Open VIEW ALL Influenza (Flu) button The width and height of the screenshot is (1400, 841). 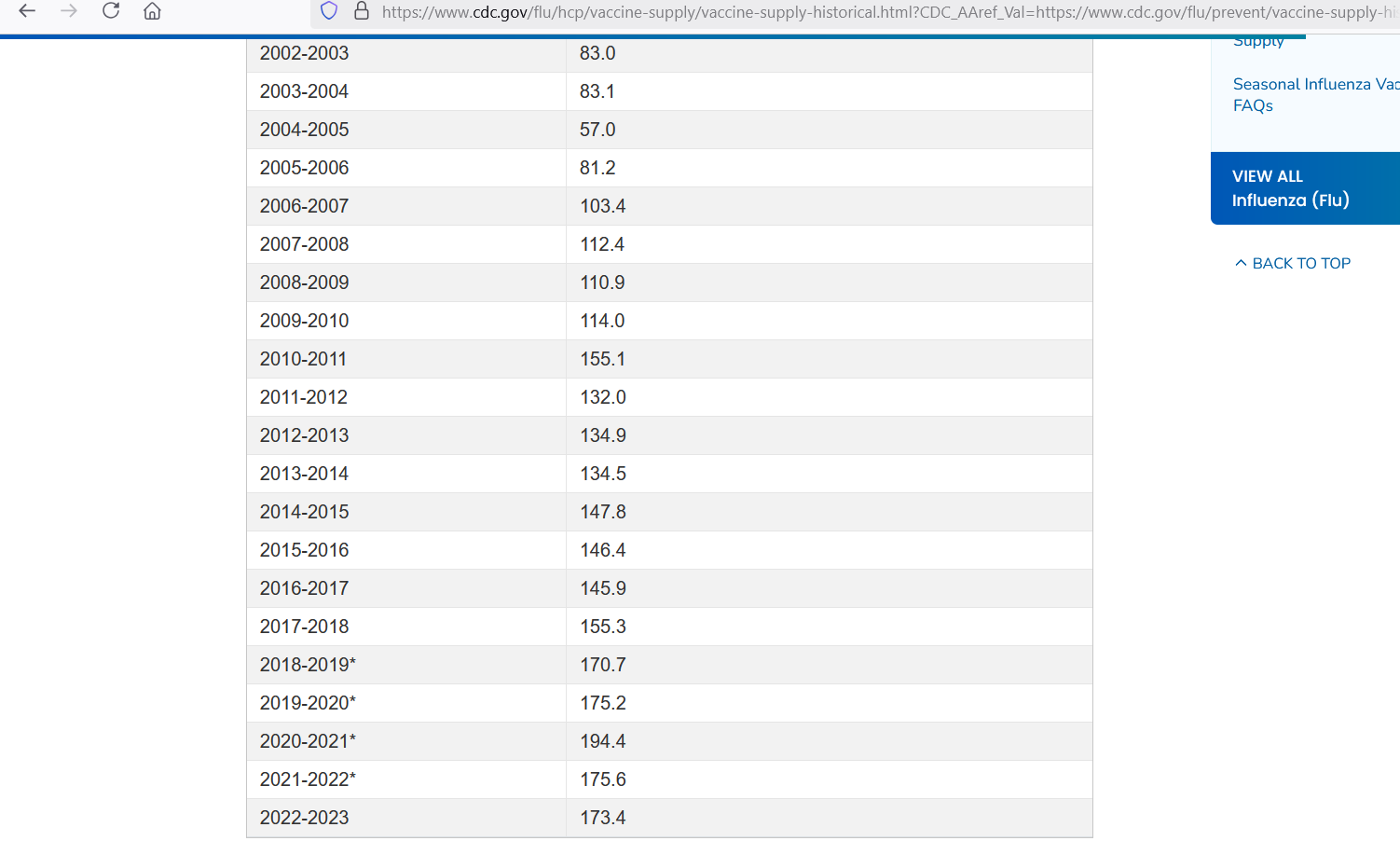1305,188
